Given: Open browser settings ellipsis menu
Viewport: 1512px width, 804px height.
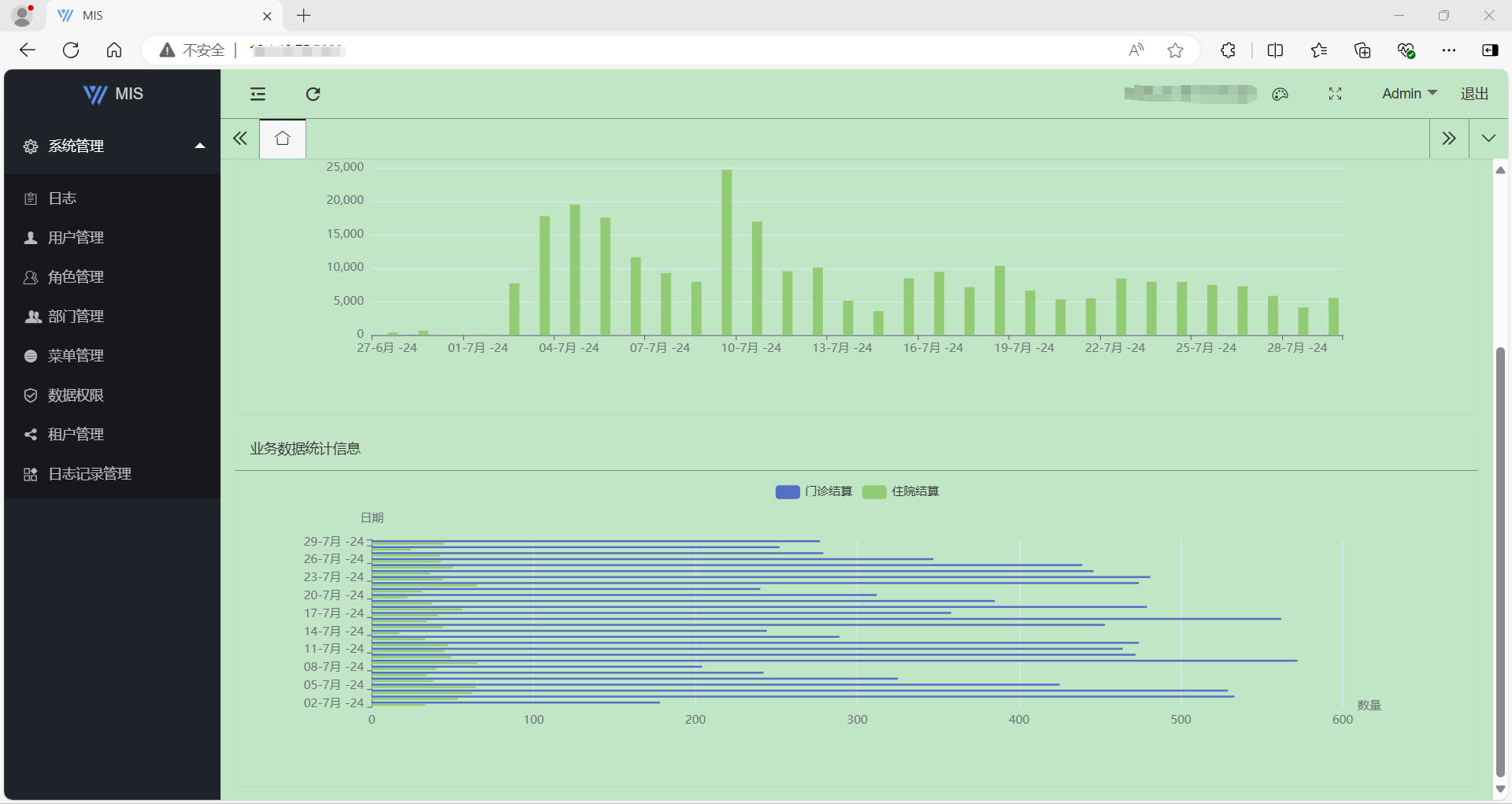Looking at the screenshot, I should [x=1449, y=50].
